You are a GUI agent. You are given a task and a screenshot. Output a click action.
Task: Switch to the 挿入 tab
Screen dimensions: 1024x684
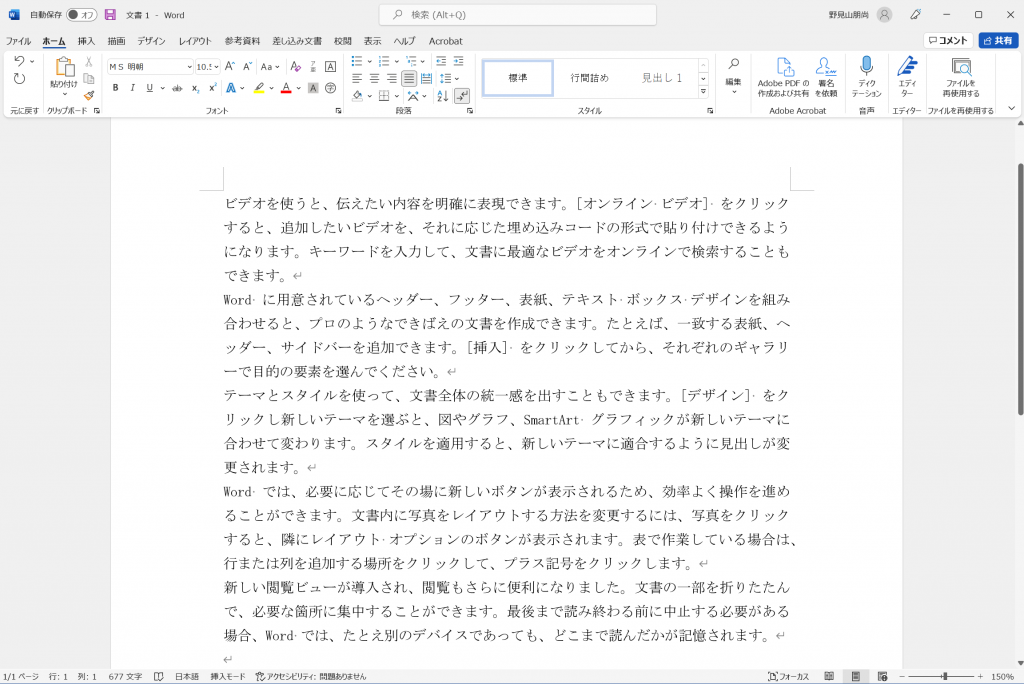coord(86,41)
